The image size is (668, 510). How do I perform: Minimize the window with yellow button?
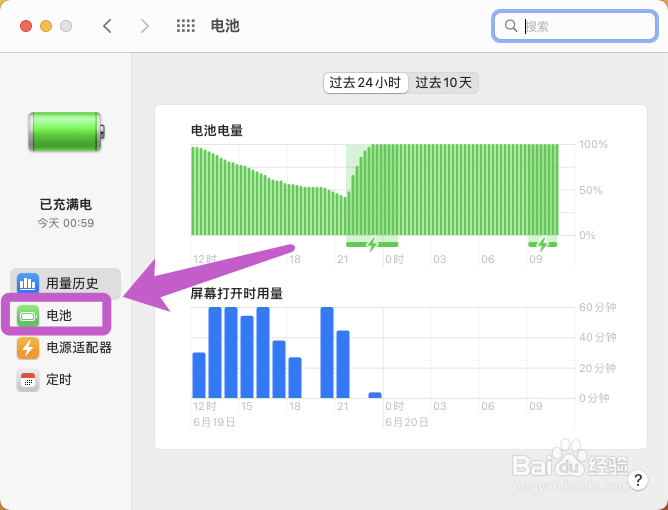pyautogui.click(x=46, y=26)
